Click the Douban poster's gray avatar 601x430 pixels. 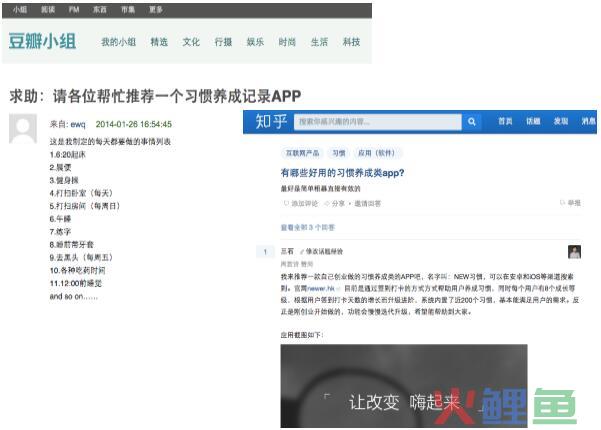point(23,128)
